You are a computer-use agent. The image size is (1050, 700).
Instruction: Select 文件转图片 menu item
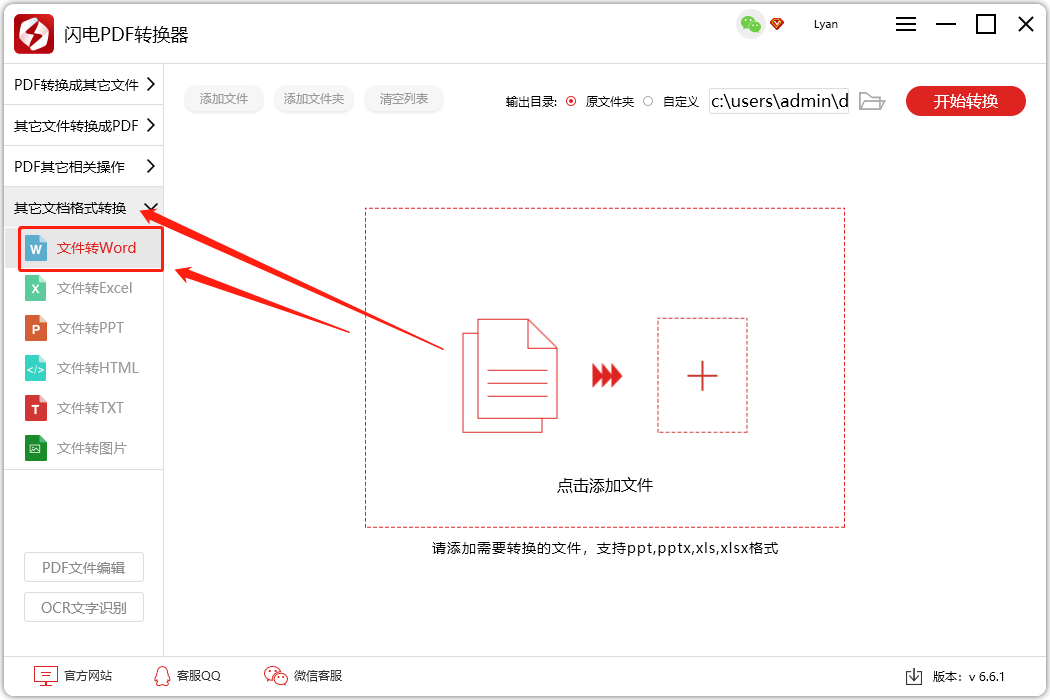pos(84,448)
